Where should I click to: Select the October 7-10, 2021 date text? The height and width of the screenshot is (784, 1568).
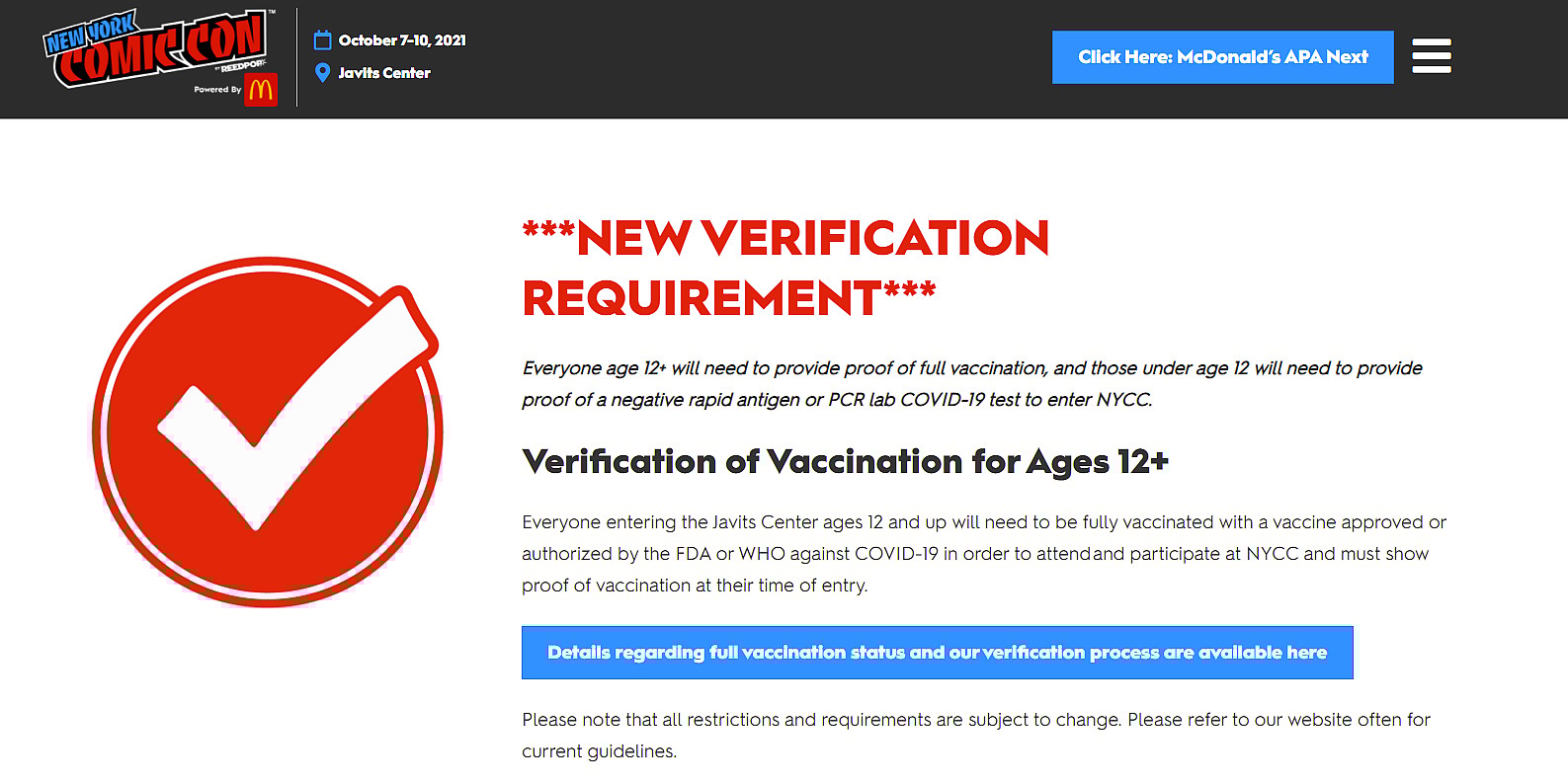coord(402,40)
